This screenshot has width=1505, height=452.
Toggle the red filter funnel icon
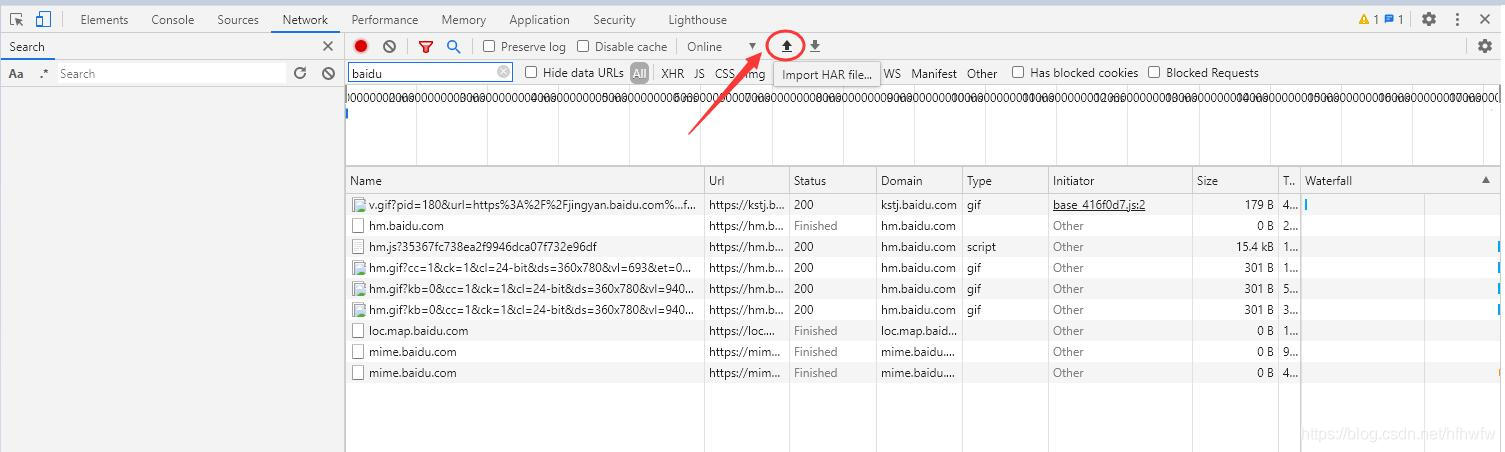click(426, 46)
